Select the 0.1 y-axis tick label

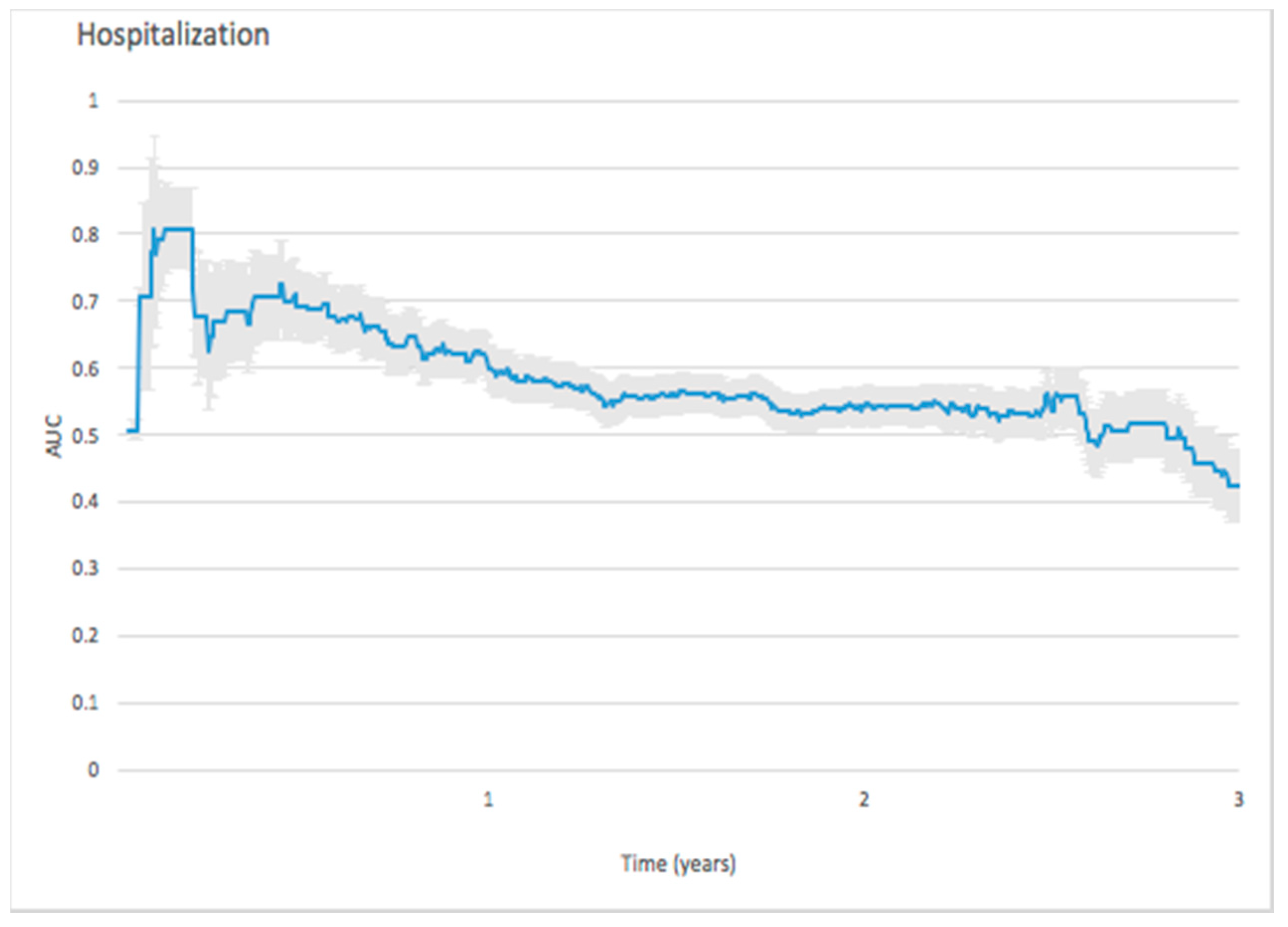click(x=85, y=703)
